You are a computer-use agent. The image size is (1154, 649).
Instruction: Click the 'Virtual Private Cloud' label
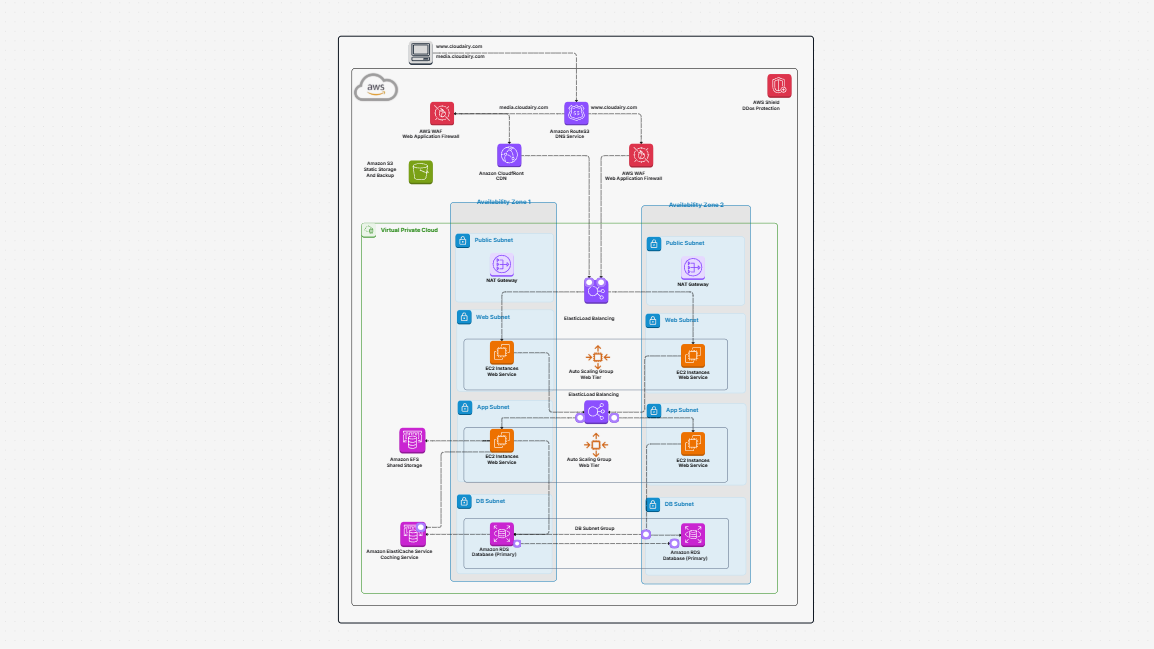[x=409, y=230]
